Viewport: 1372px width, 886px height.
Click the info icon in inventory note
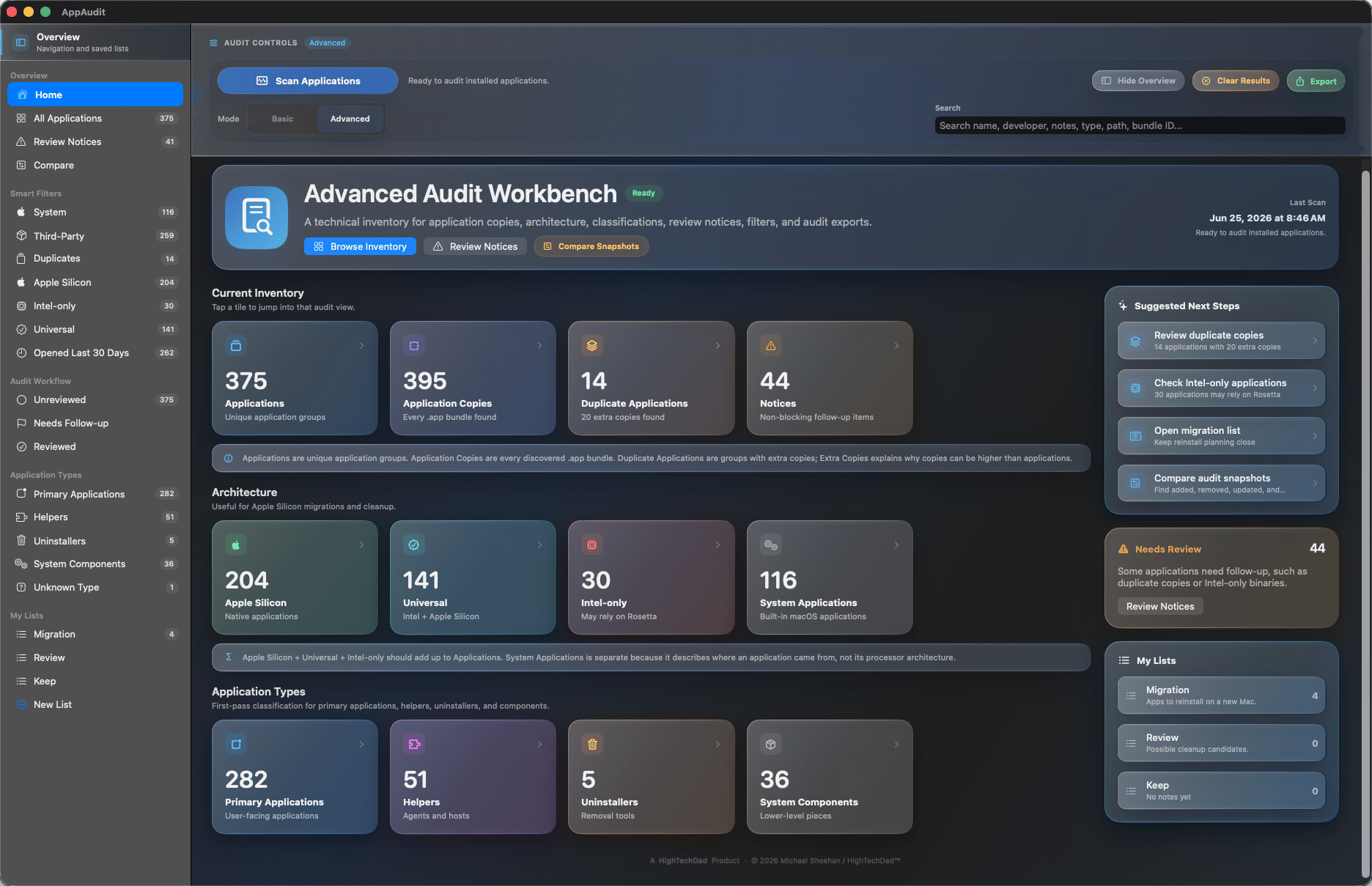coord(229,459)
